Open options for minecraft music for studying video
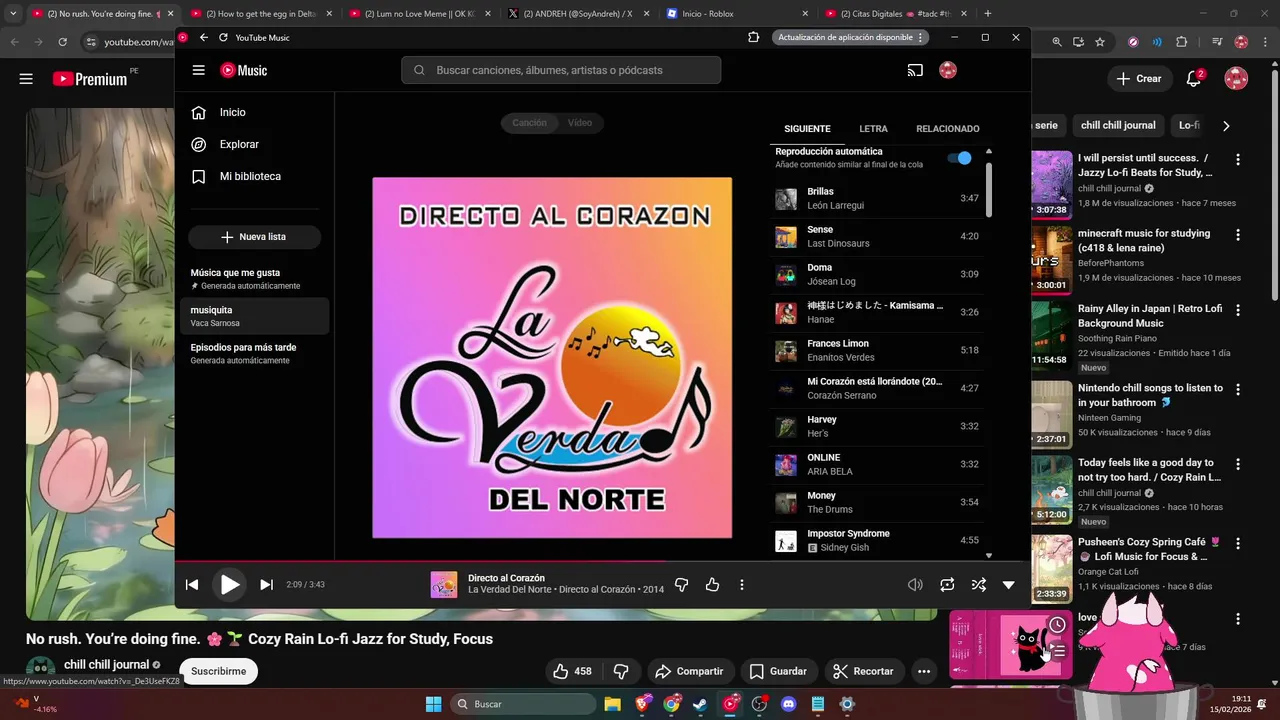This screenshot has width=1280, height=720. click(x=1238, y=235)
